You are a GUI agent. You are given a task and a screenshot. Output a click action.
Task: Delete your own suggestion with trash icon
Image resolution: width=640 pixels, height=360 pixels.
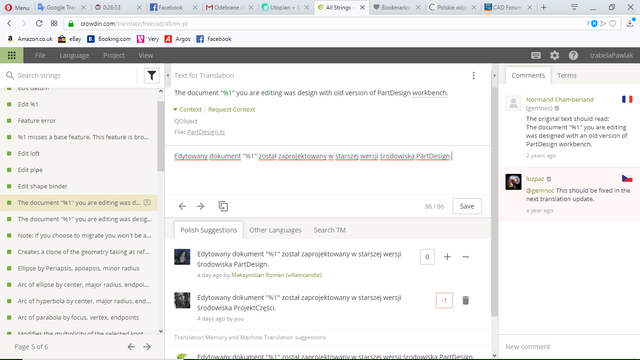465,300
